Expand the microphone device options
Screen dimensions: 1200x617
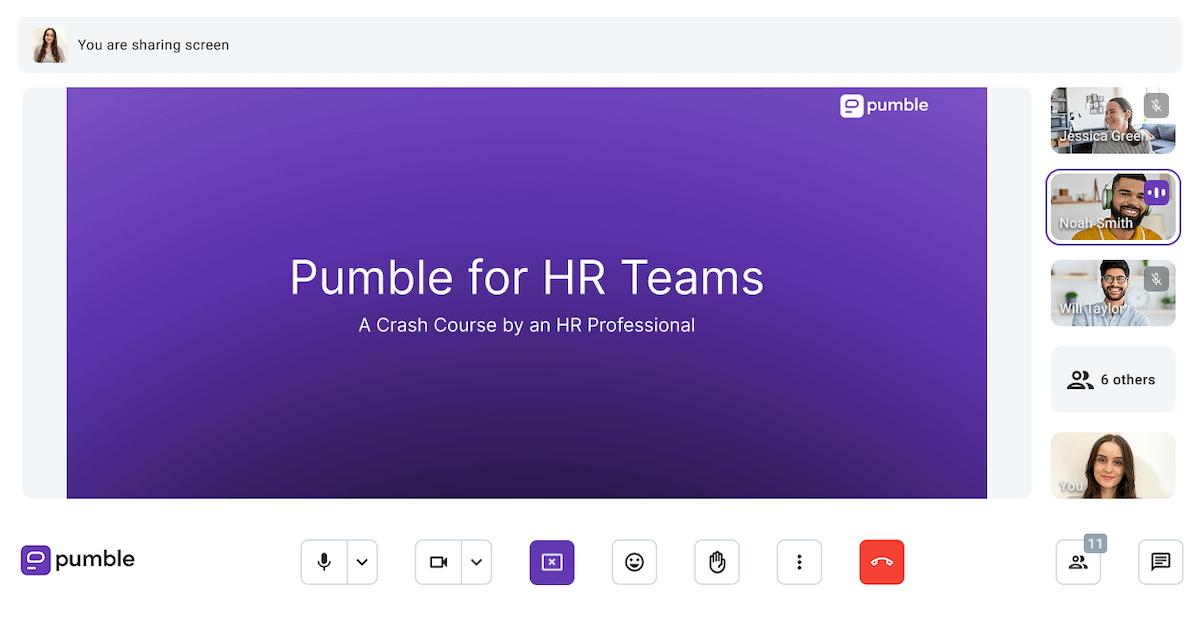point(361,562)
